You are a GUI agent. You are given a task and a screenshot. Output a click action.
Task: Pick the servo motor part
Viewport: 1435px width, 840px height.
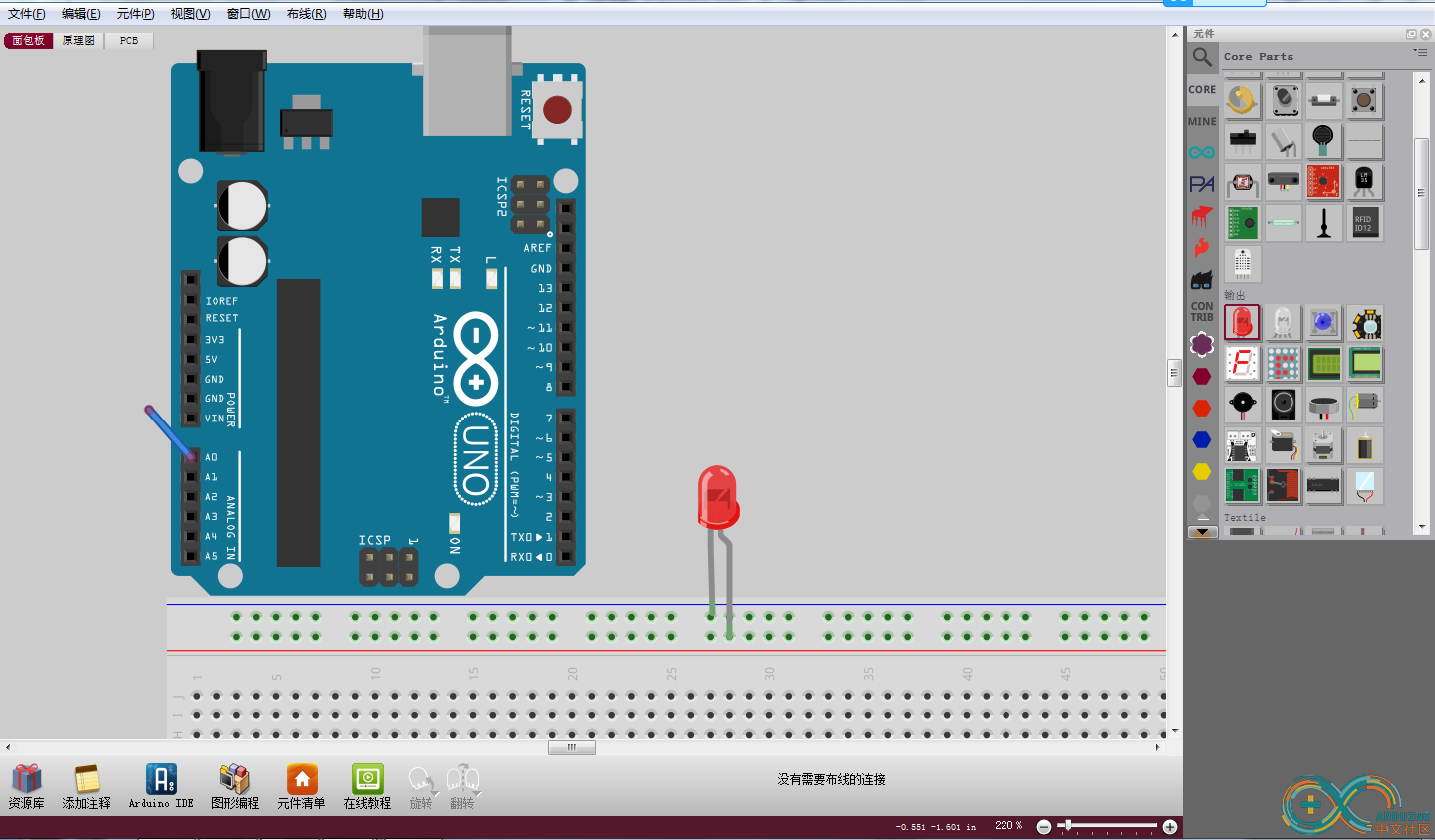[x=1284, y=445]
